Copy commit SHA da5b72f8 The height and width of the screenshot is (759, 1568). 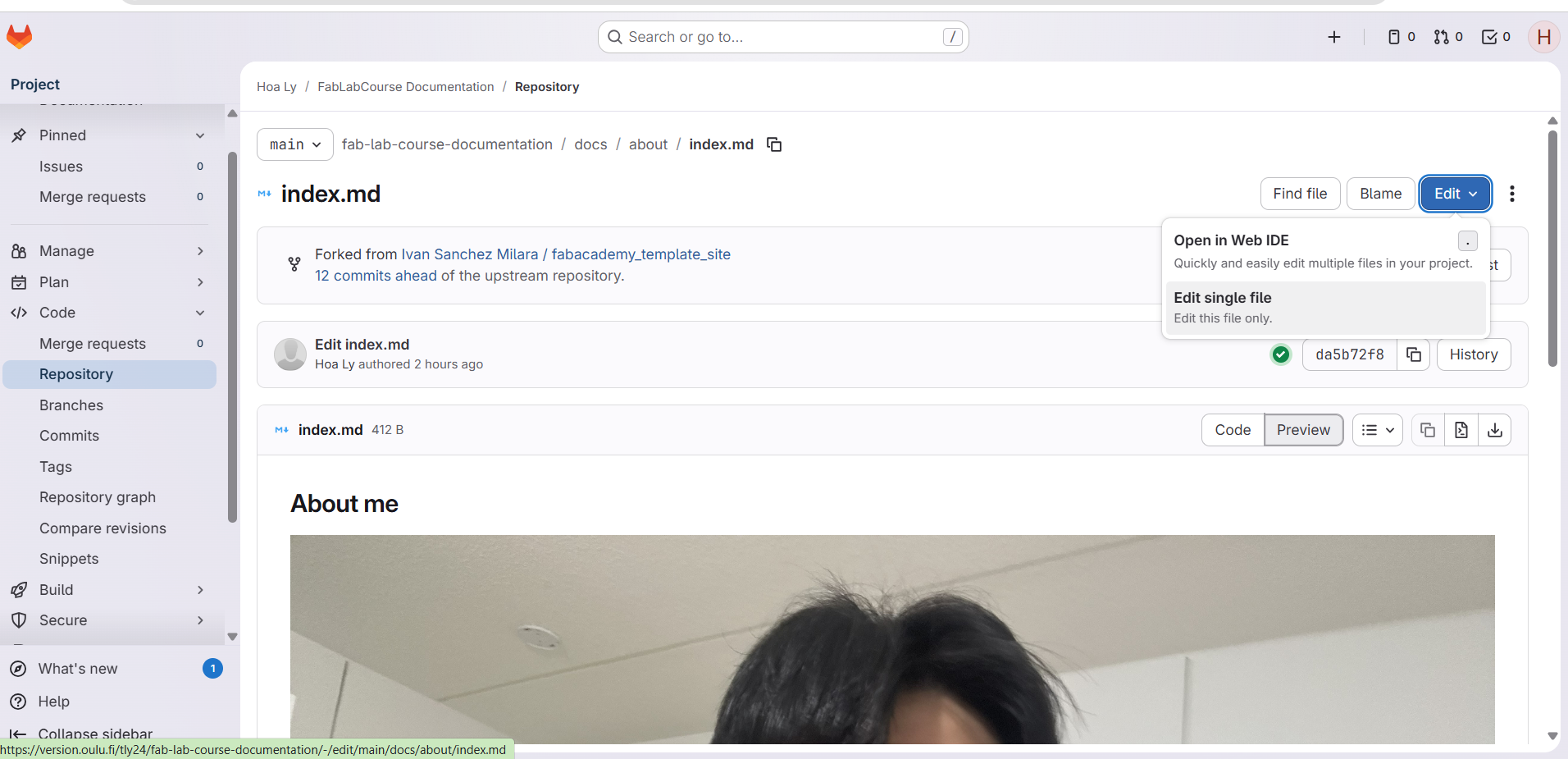click(1413, 354)
